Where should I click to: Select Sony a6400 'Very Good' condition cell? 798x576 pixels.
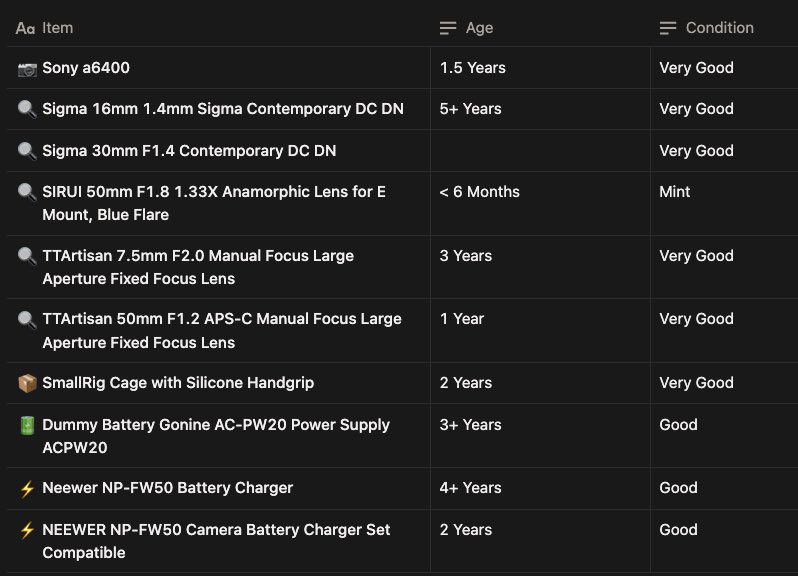[x=724, y=68]
